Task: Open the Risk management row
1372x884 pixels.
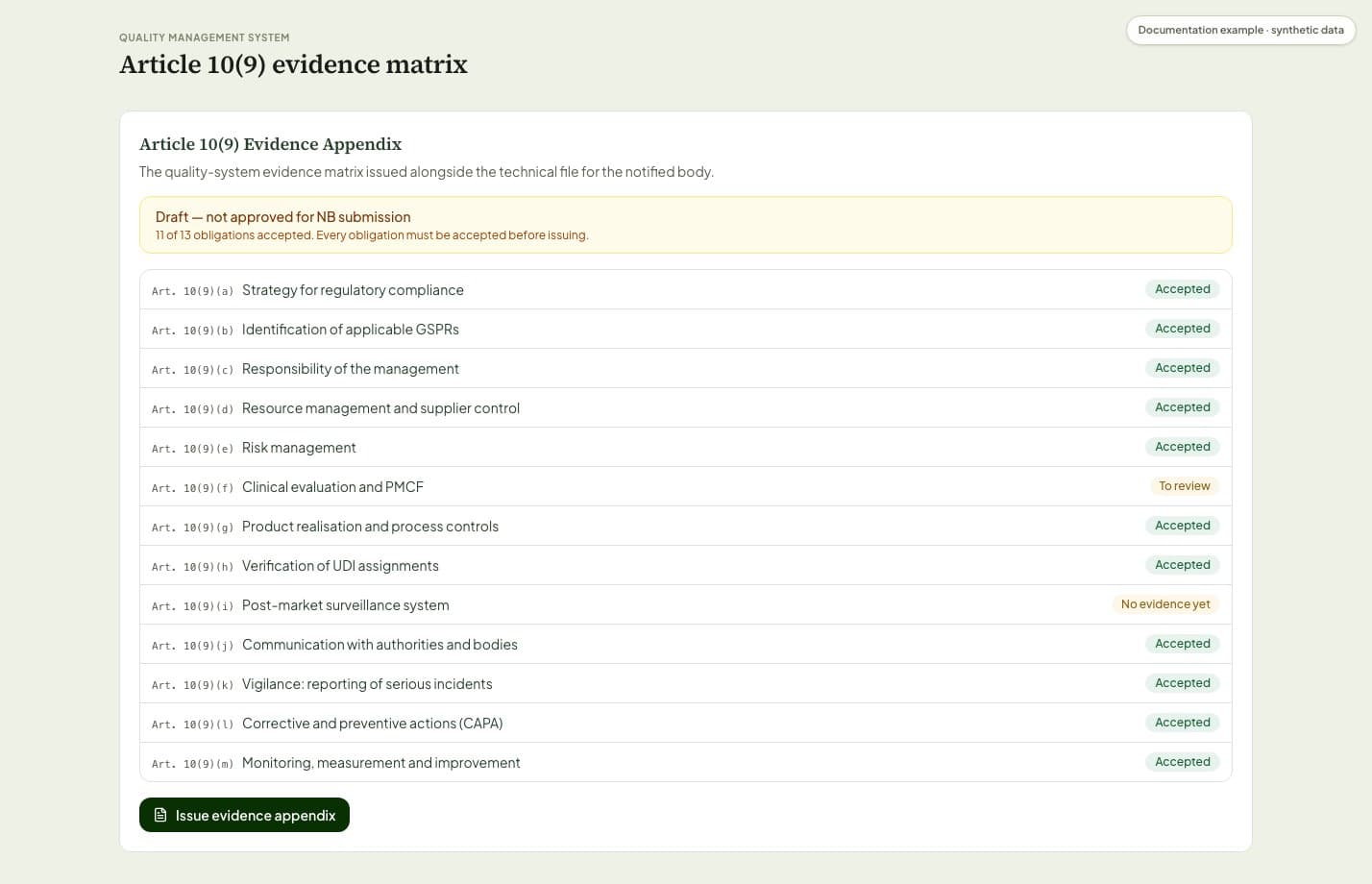Action: point(685,447)
